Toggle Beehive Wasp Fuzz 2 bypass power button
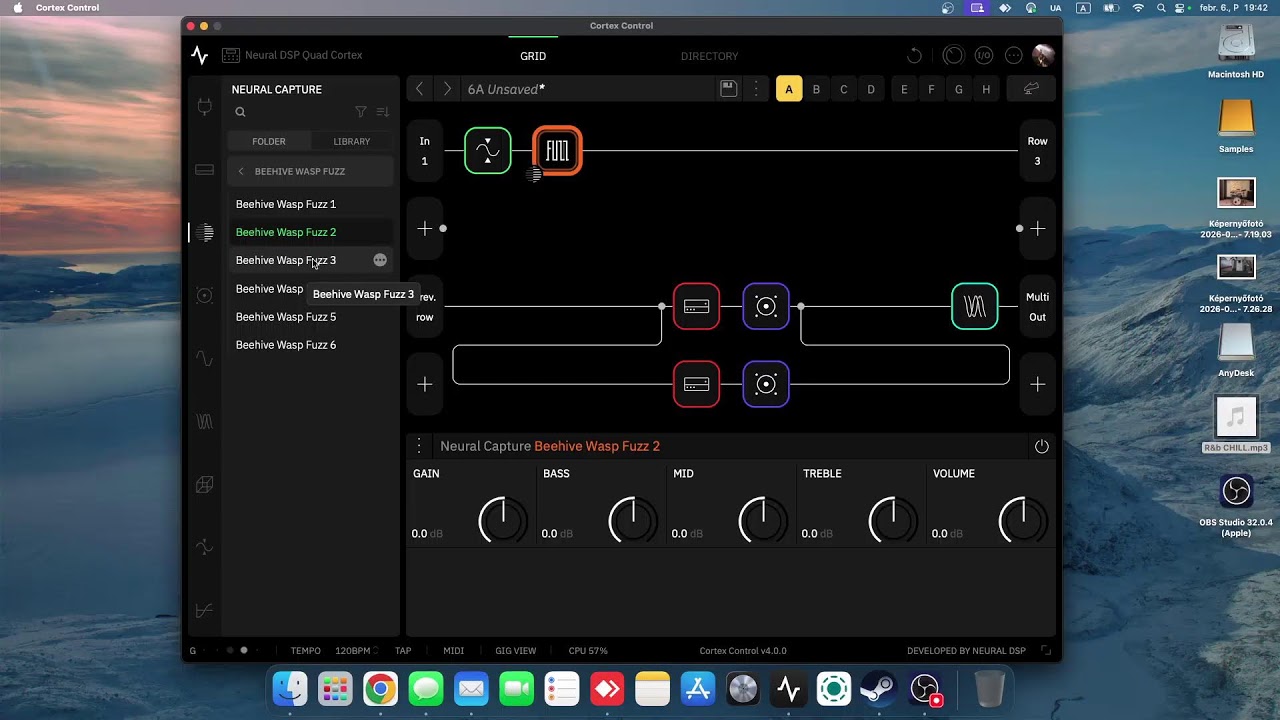 pos(1042,447)
